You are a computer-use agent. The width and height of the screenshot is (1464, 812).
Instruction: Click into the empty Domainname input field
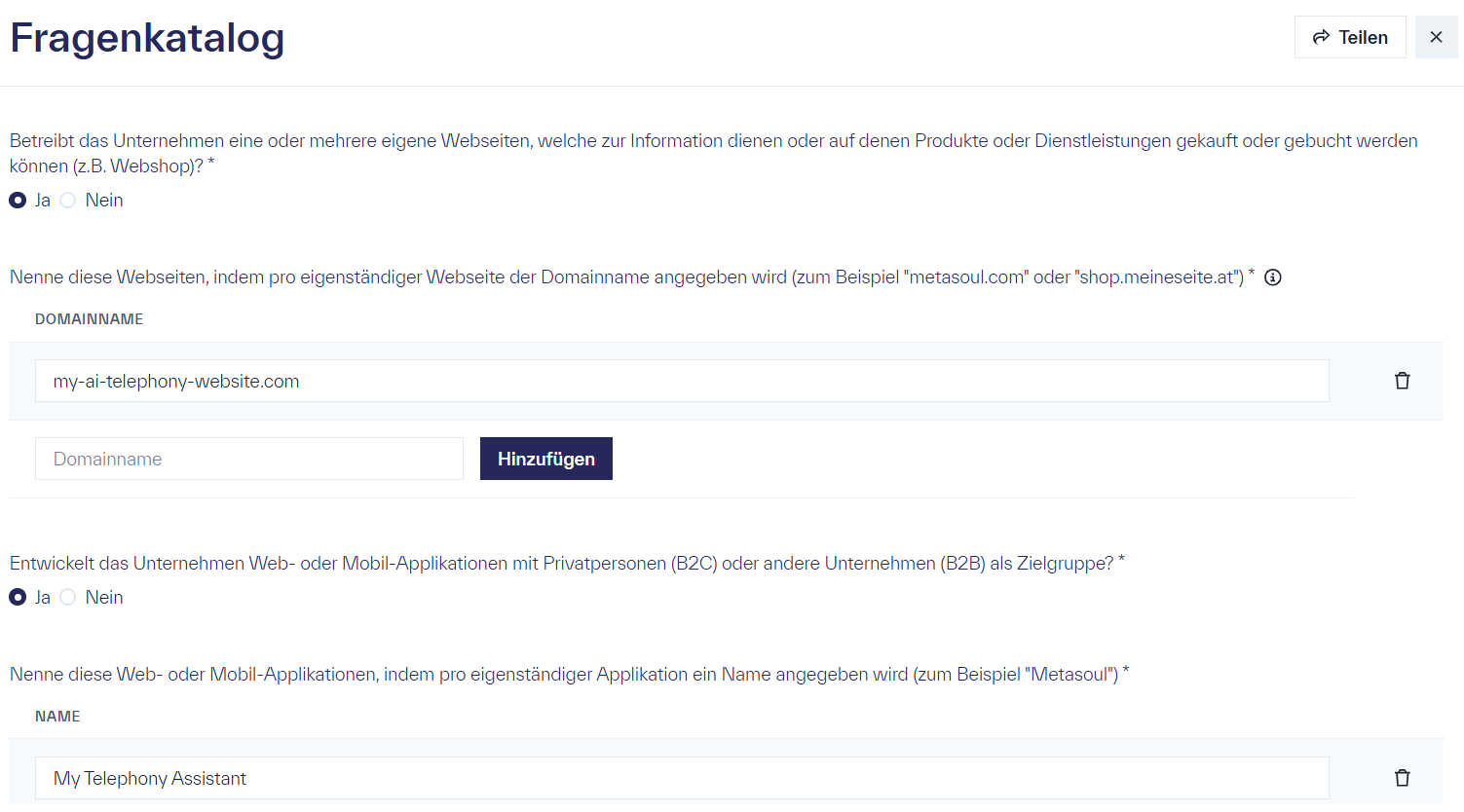tap(248, 459)
